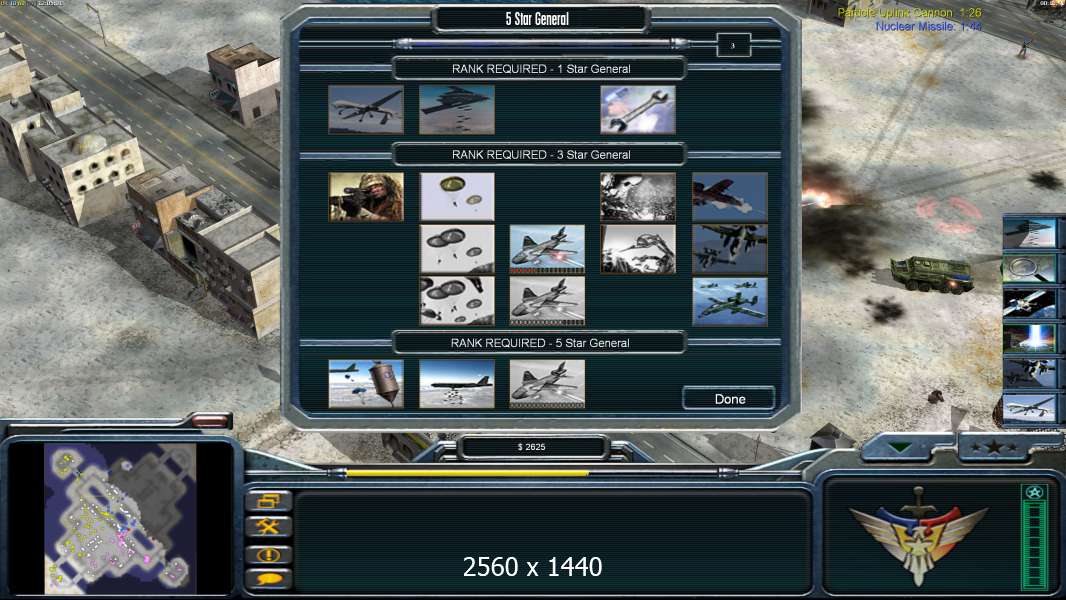This screenshot has width=1066, height=600.
Task: Select the top-right A-10 strike red jet icon
Action: (x=729, y=196)
